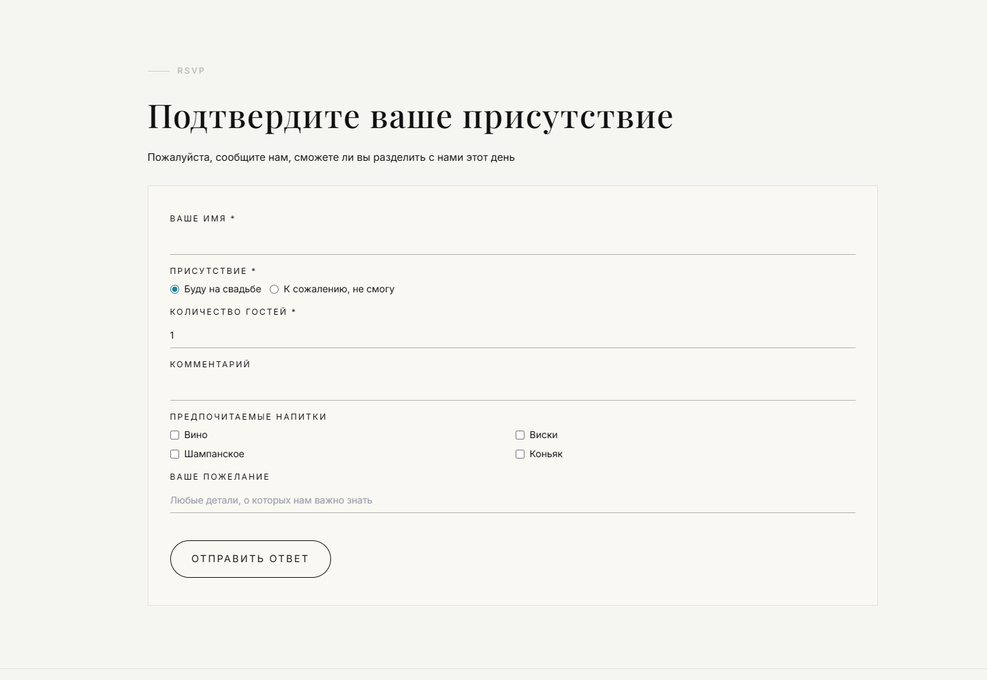
Task: Tick the Вино checkbox
Action: click(175, 435)
